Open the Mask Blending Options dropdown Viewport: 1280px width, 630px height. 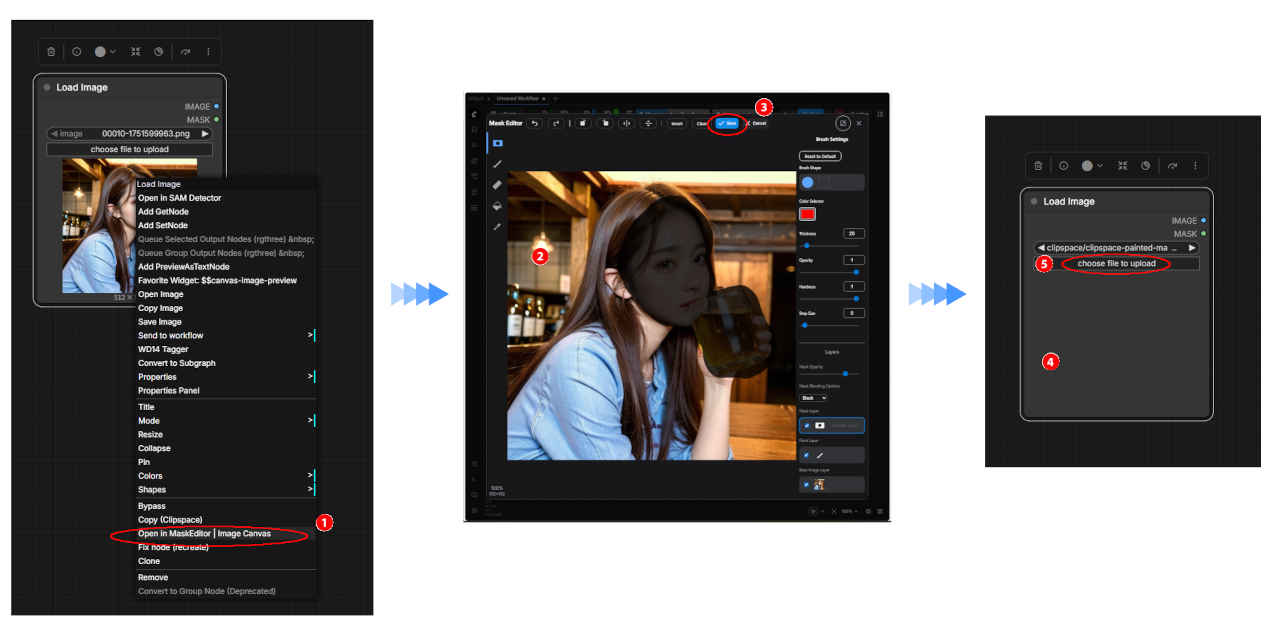(x=813, y=397)
